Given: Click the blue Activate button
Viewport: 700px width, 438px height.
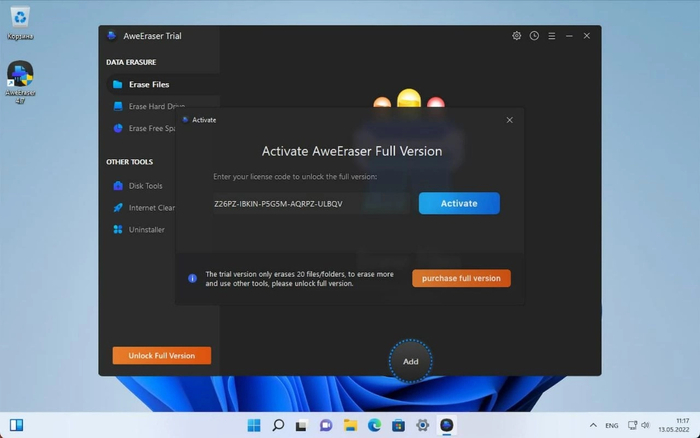Looking at the screenshot, I should 459,204.
